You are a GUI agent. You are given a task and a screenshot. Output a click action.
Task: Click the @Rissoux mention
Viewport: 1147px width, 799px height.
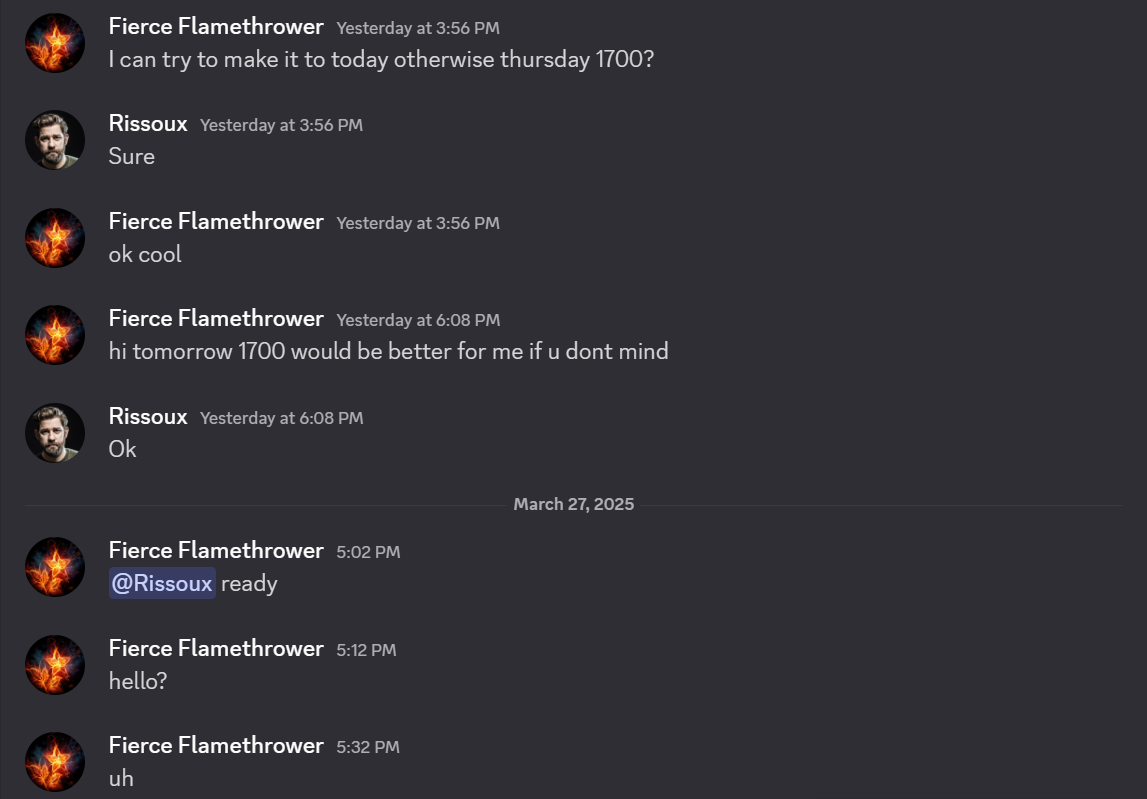click(x=162, y=583)
